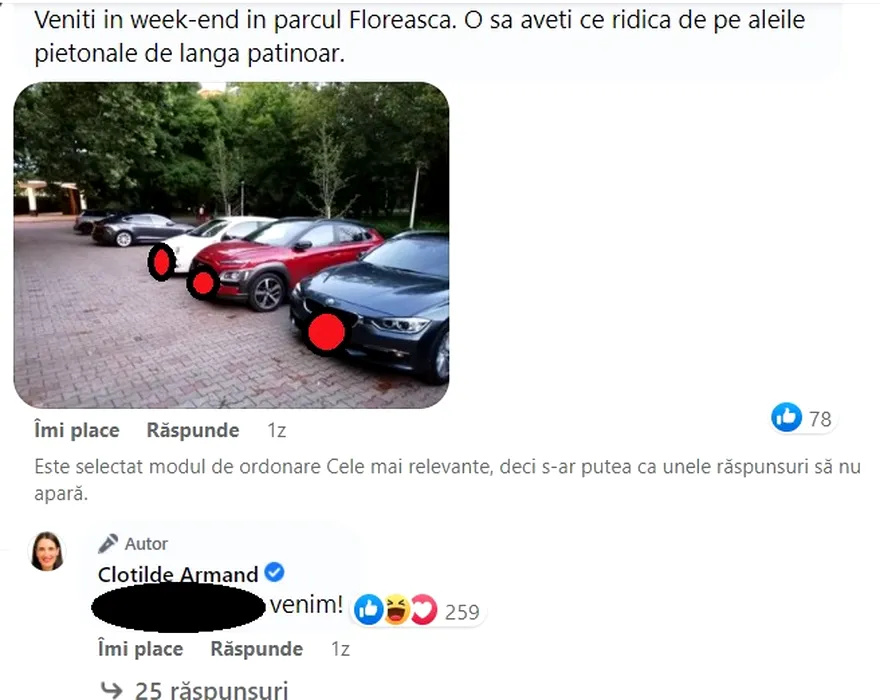Click the Cele mai relevante sorting notice
Image resolution: width=880 pixels, height=700 pixels.
click(x=447, y=480)
